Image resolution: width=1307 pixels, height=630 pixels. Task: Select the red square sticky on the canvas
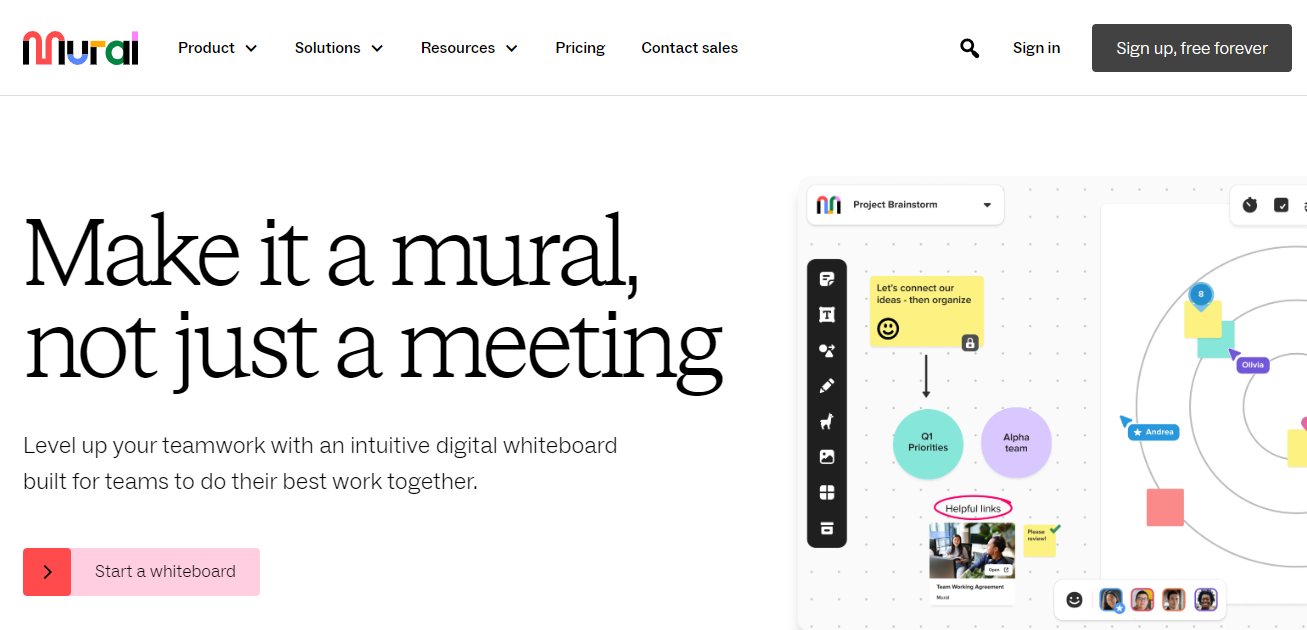(x=1165, y=507)
